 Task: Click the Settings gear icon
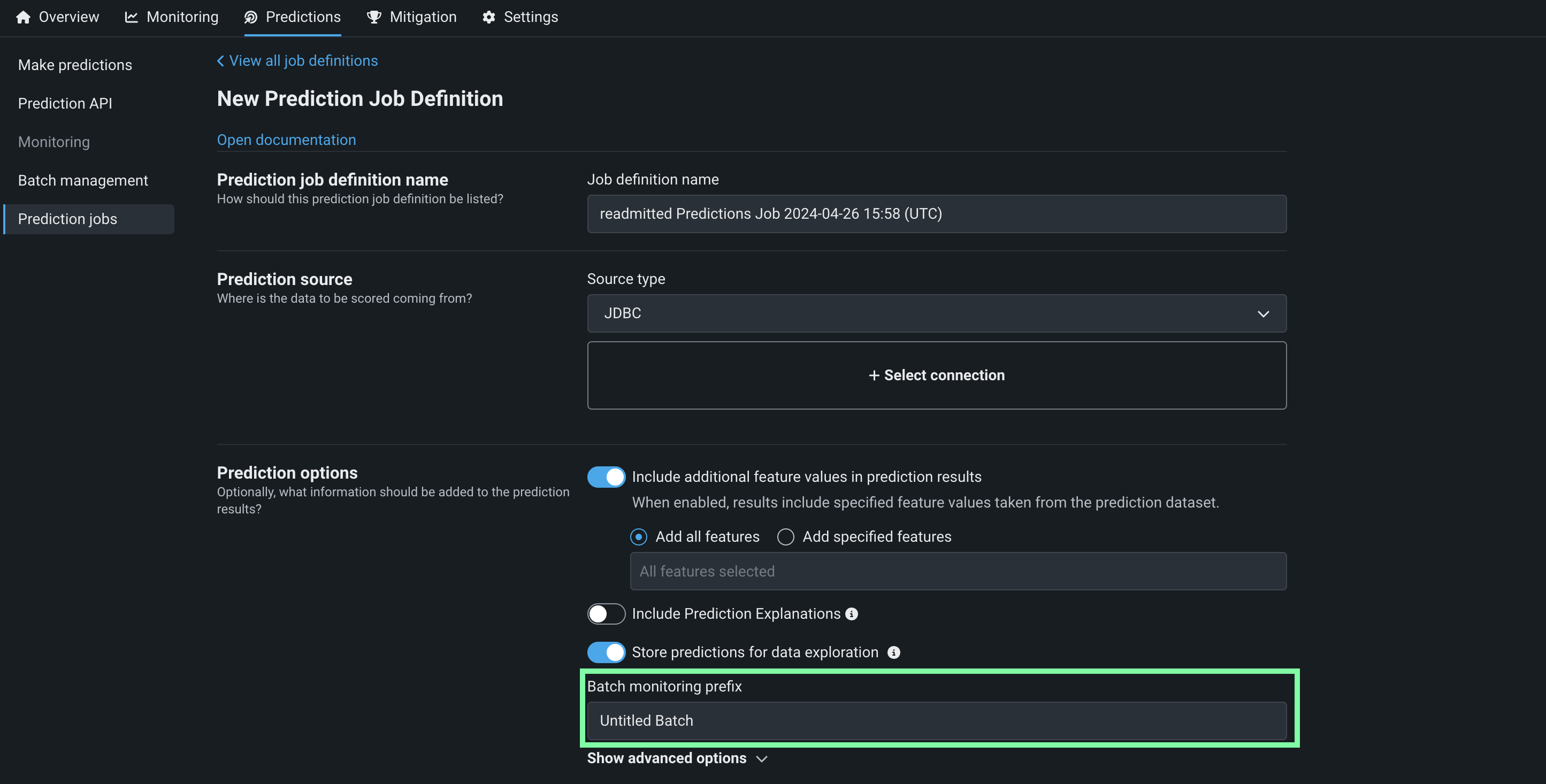click(x=488, y=18)
